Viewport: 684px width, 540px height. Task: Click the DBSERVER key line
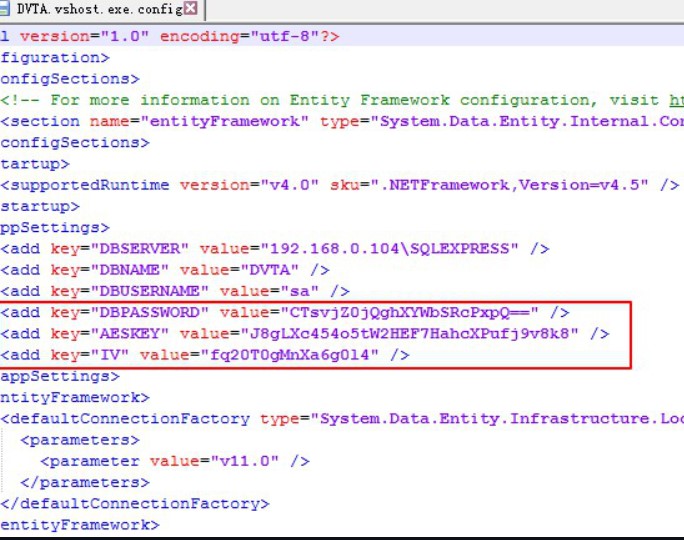click(275, 249)
